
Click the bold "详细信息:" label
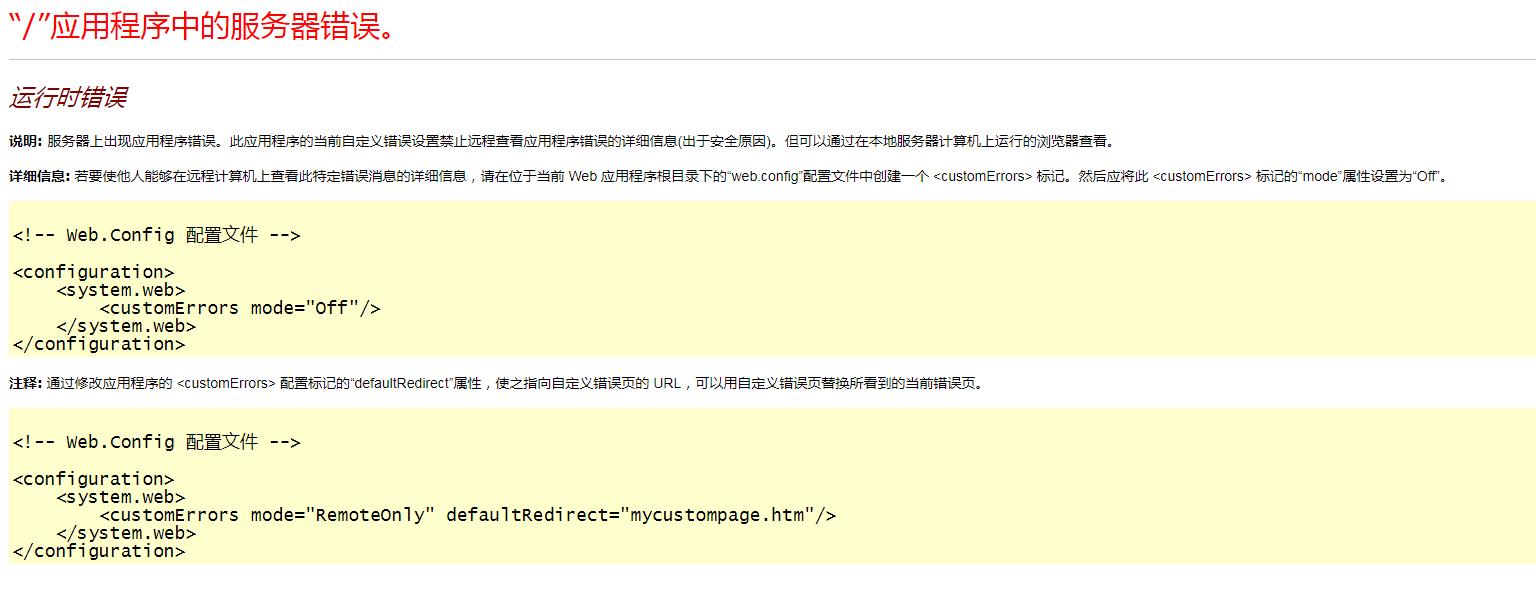coord(39,177)
